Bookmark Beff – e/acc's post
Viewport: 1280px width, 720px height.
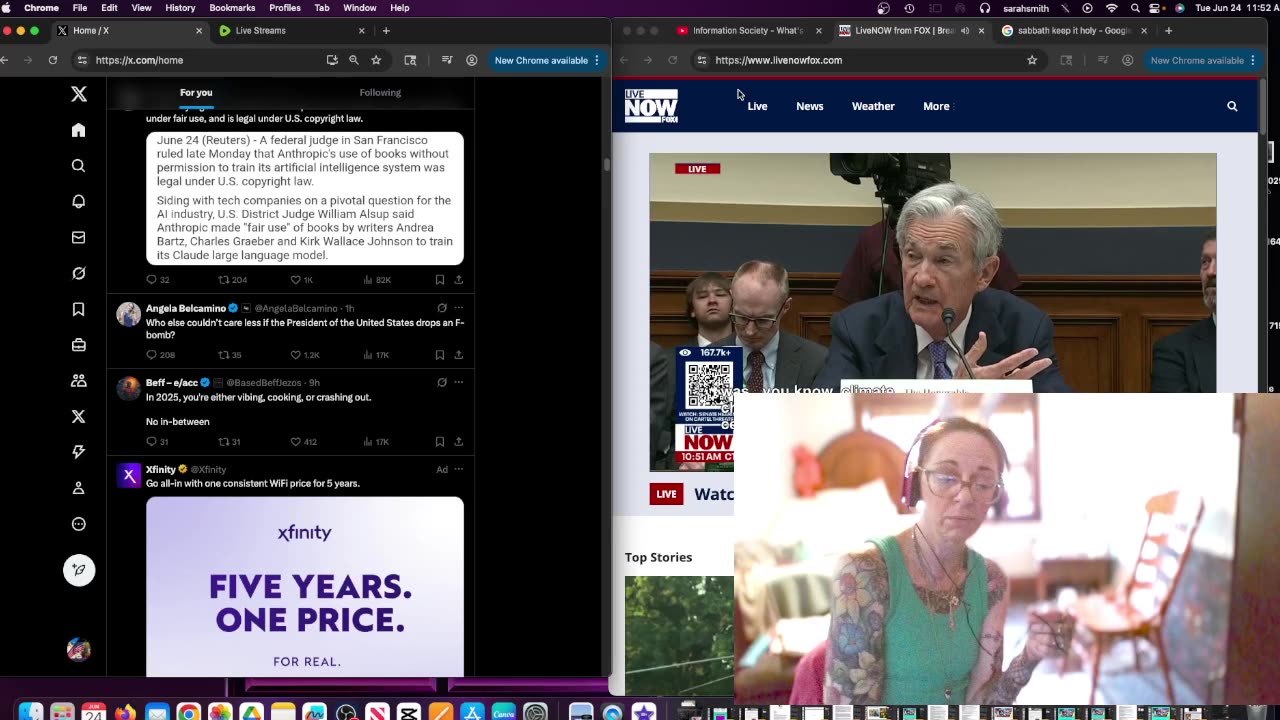[439, 442]
